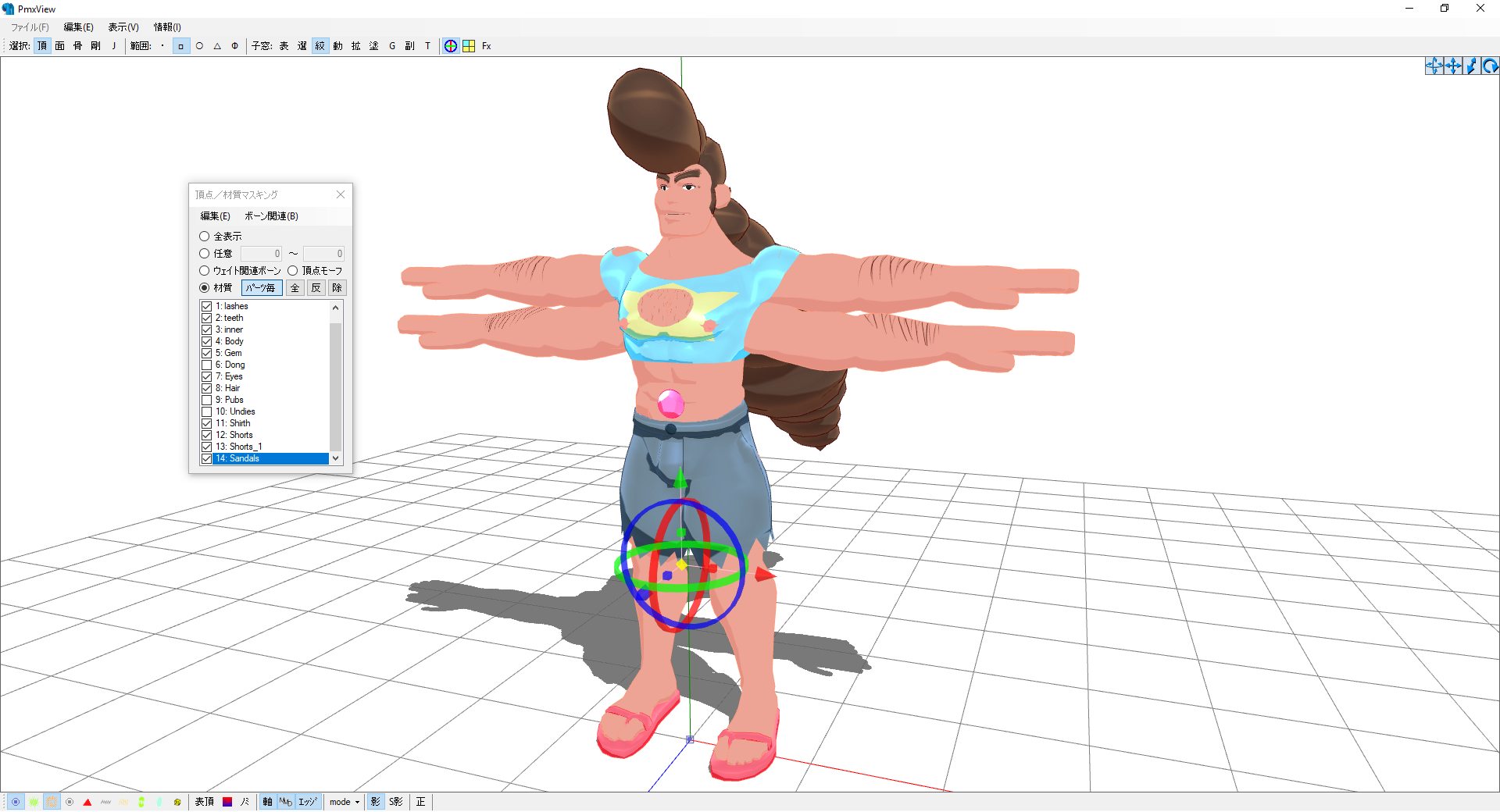Open the 表 display sub-window
The image size is (1500, 812).
284,46
